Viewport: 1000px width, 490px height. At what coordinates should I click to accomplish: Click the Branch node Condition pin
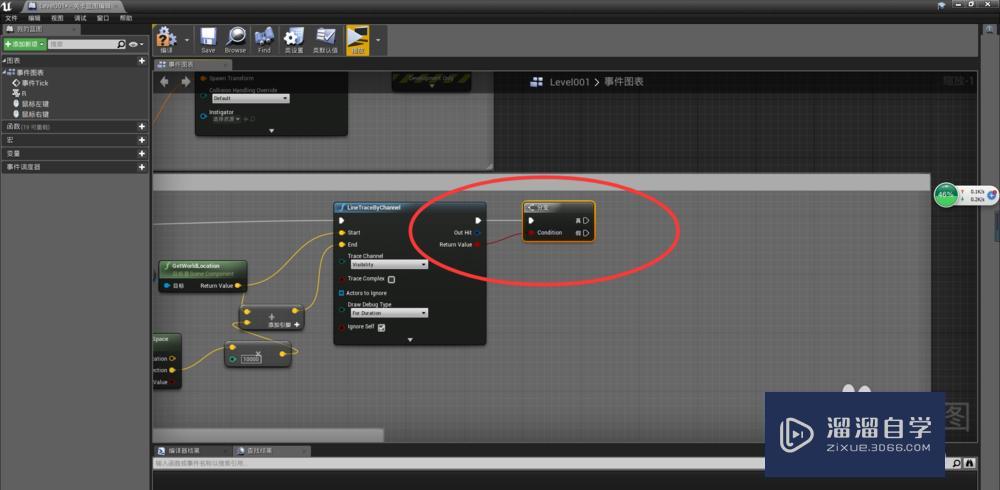point(531,233)
